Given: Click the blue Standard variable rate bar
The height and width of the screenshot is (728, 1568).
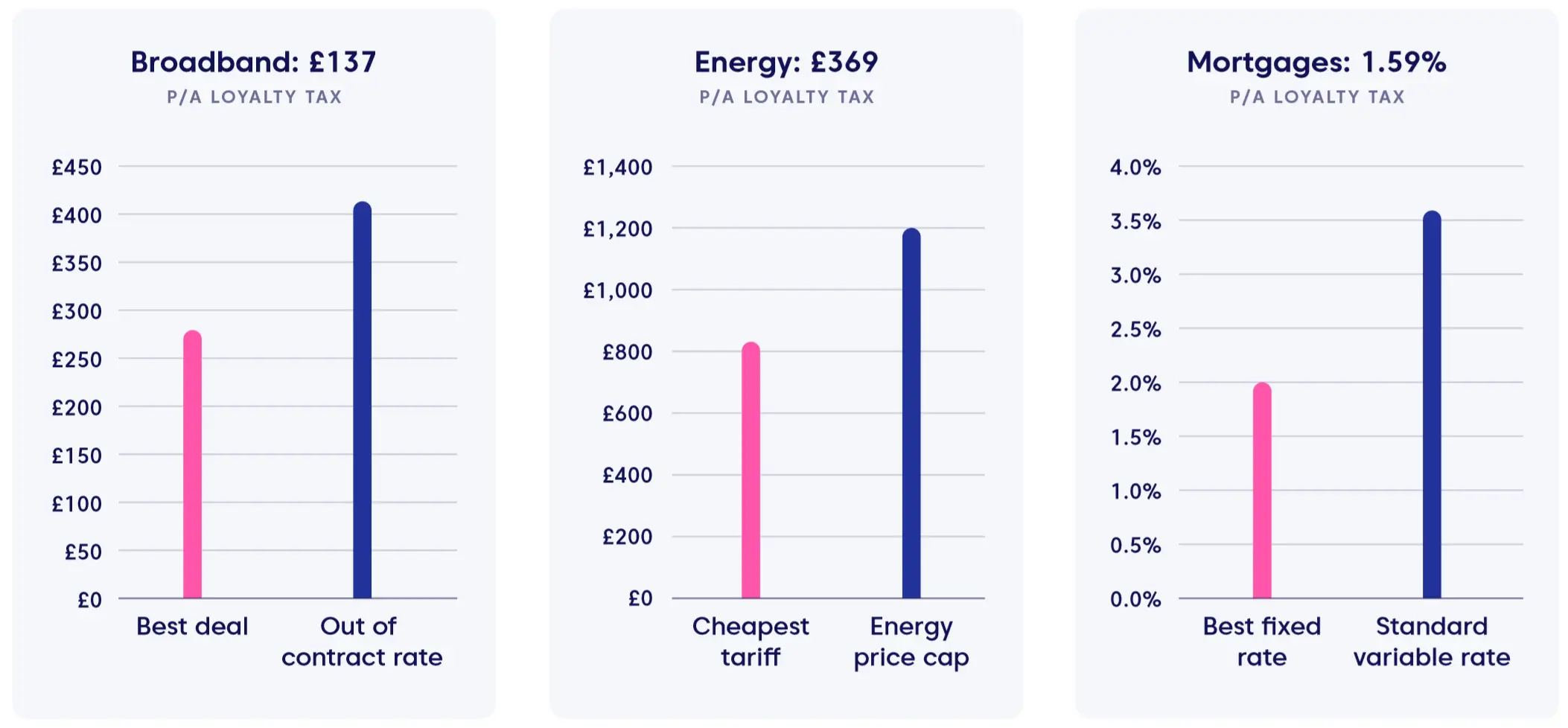Looking at the screenshot, I should [x=1432, y=405].
